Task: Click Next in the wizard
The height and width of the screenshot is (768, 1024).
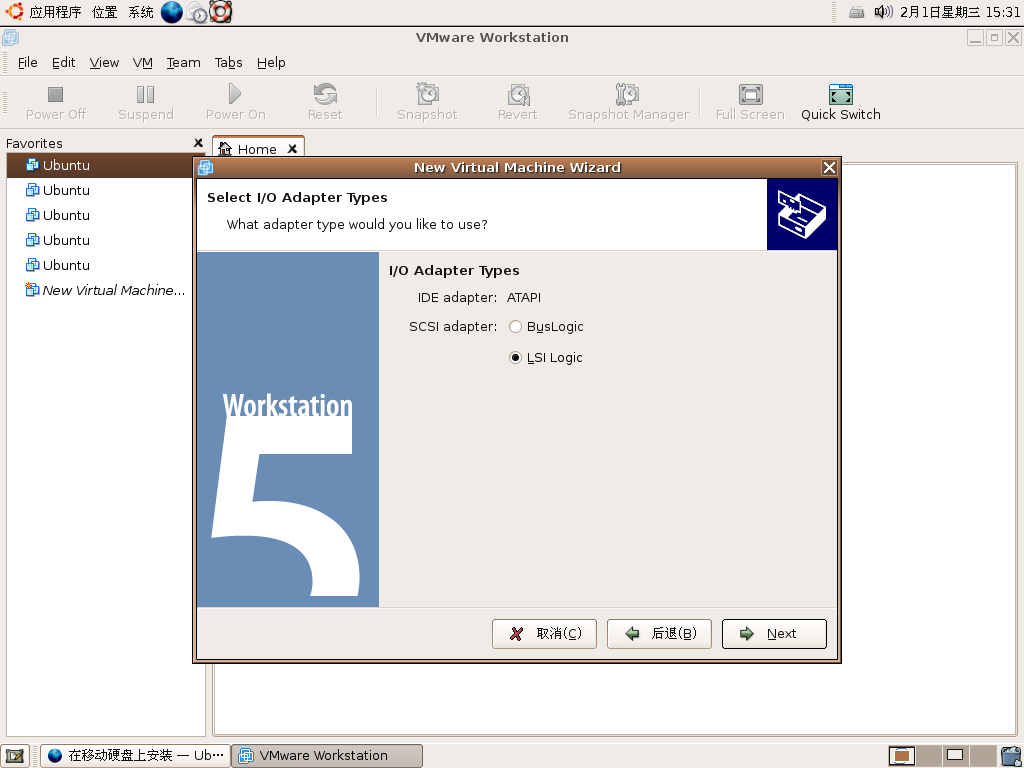Action: 774,633
